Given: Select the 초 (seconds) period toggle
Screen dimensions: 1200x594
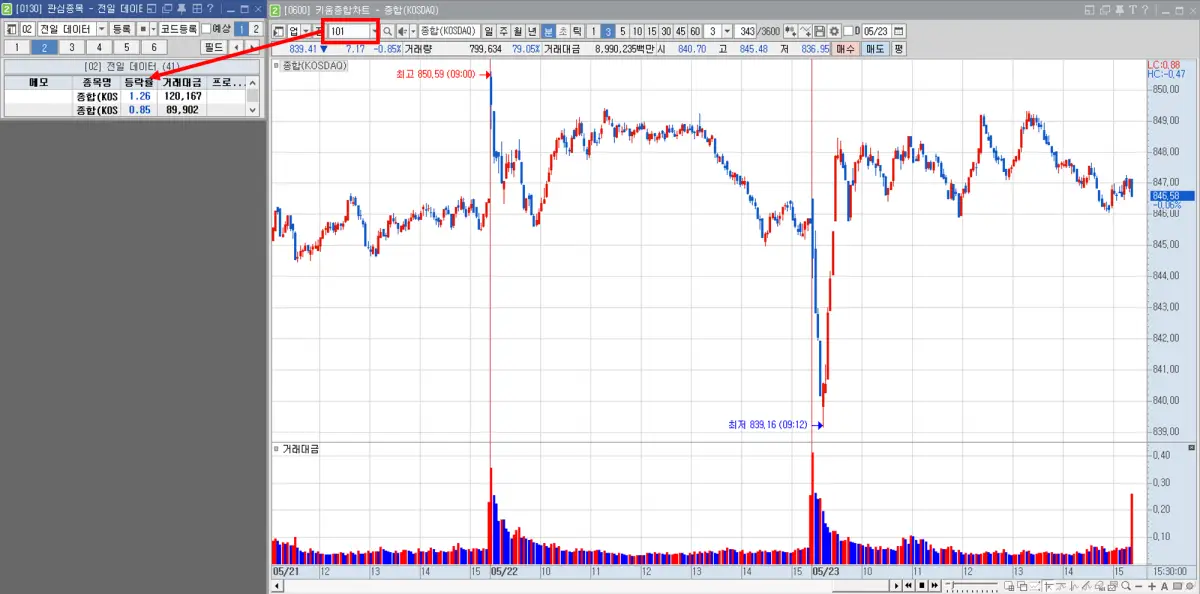Looking at the screenshot, I should [563, 31].
